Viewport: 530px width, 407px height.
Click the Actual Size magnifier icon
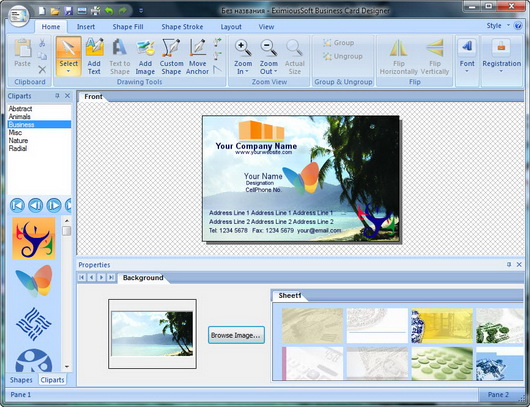click(x=294, y=48)
